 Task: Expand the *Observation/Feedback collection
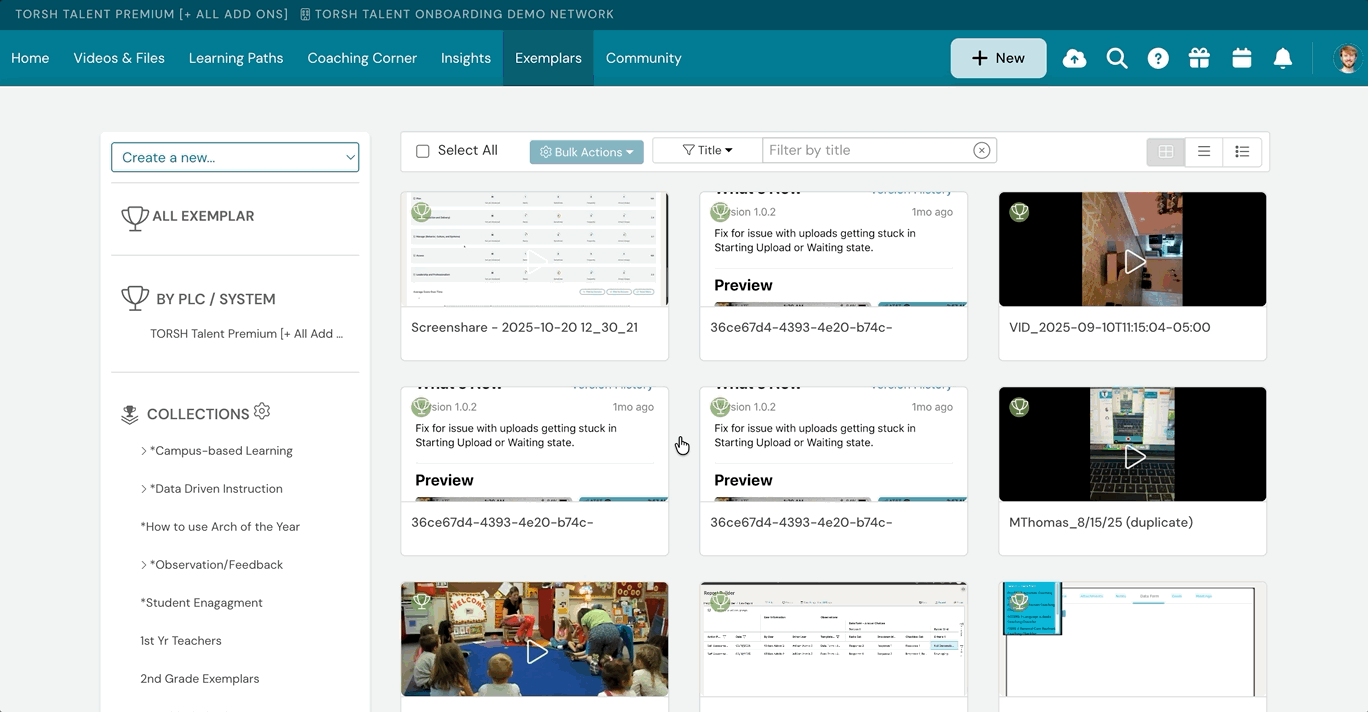[x=144, y=565]
